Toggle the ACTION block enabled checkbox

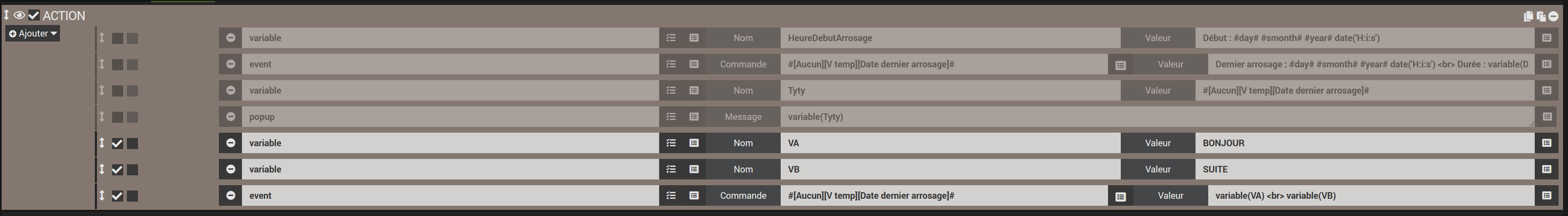click(34, 15)
